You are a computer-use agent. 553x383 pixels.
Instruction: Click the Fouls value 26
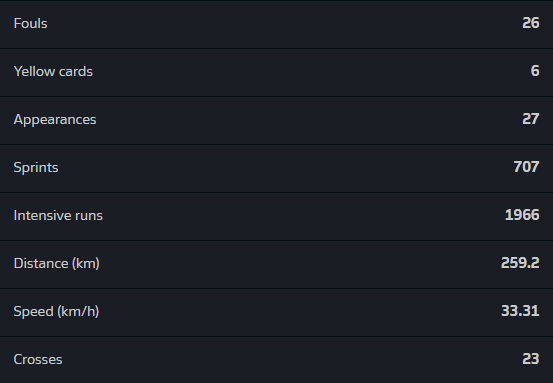[531, 23]
